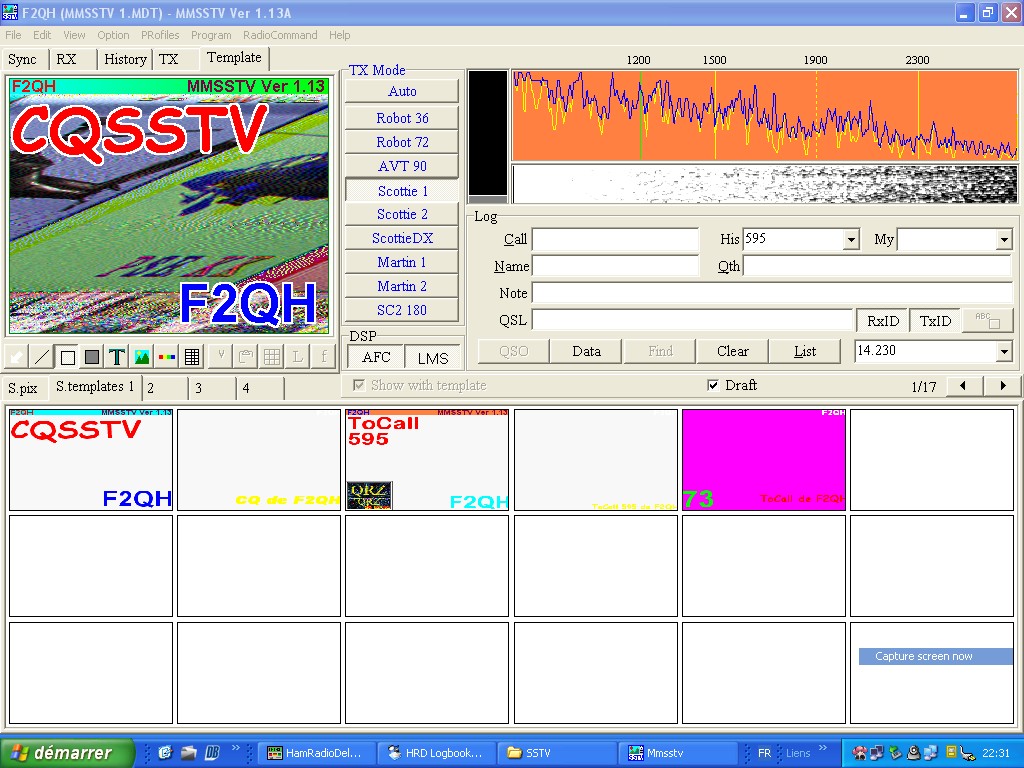This screenshot has height=768, width=1024.
Task: Click the grayed f font icon
Action: tap(323, 357)
